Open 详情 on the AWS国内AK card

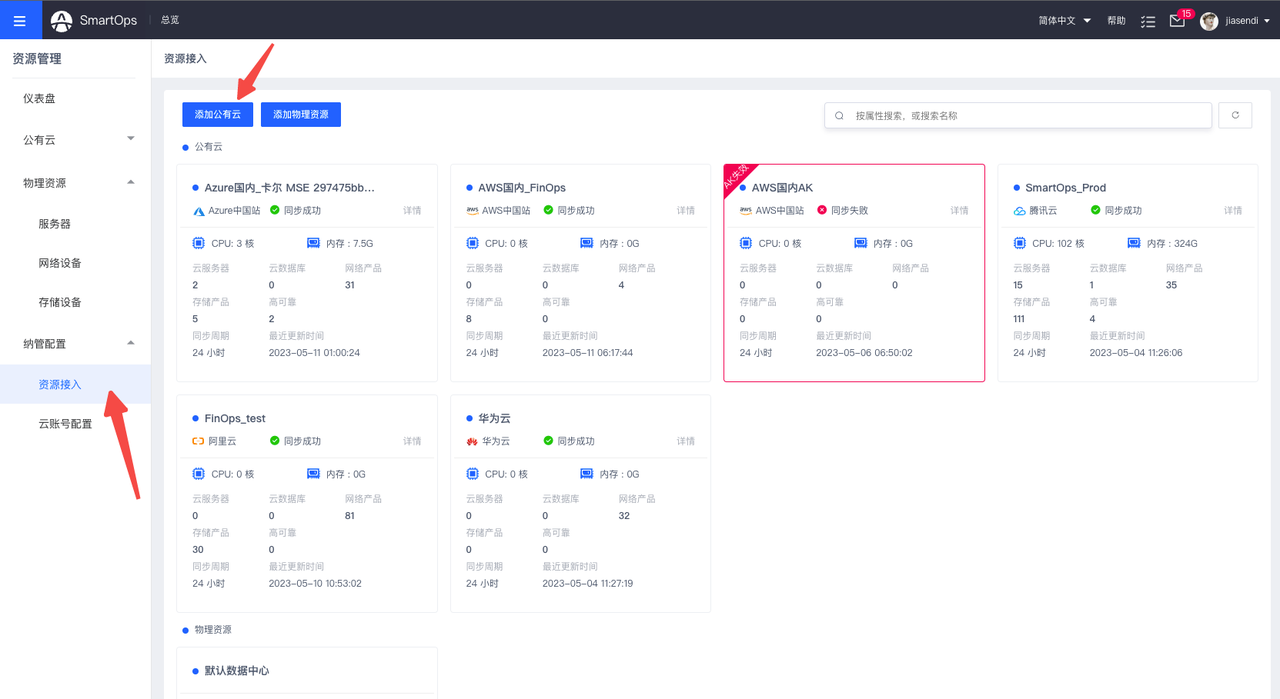(960, 211)
